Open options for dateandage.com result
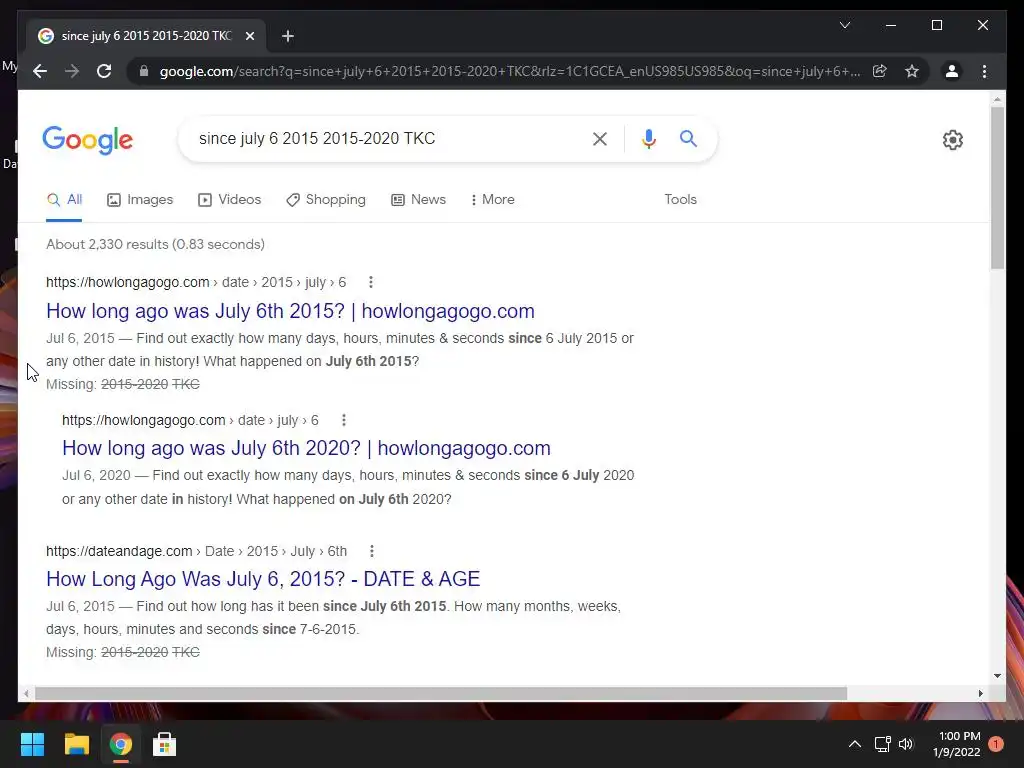 point(372,551)
